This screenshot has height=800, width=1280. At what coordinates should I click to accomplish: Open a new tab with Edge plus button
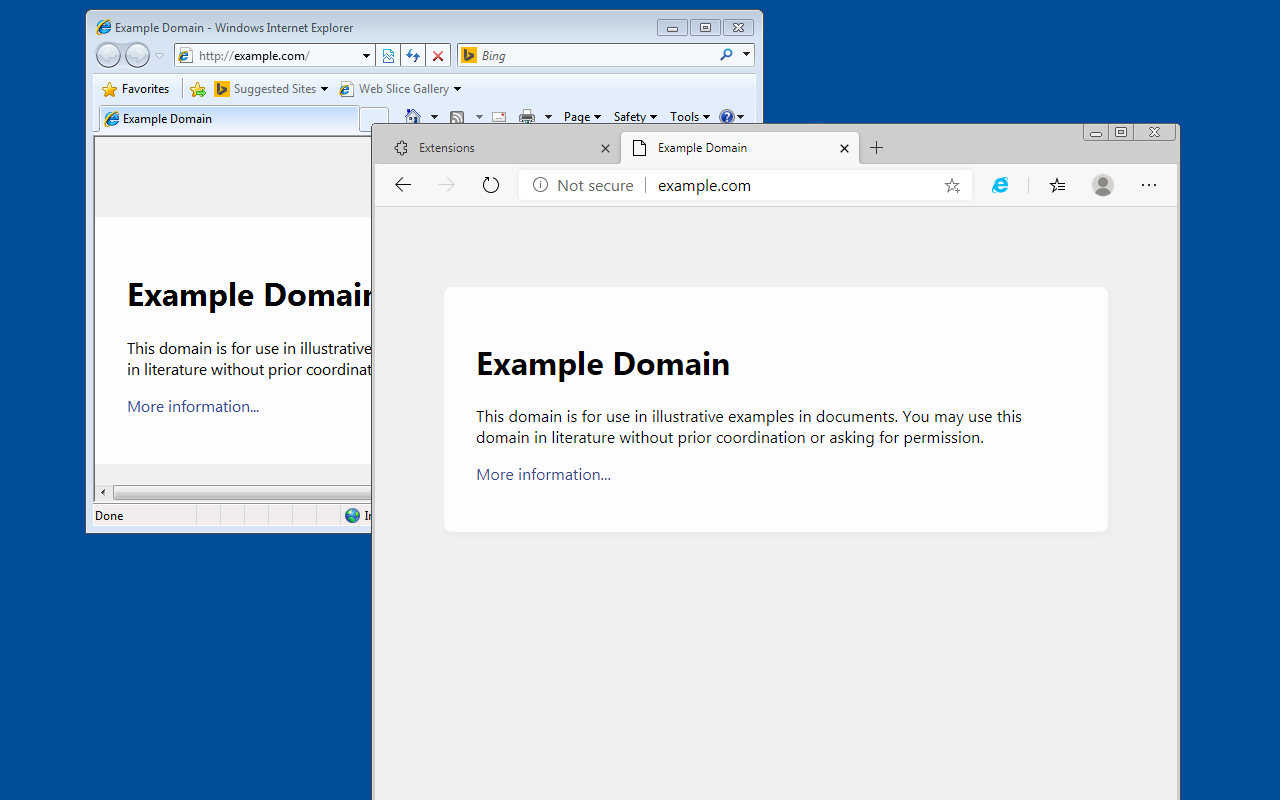tap(877, 148)
